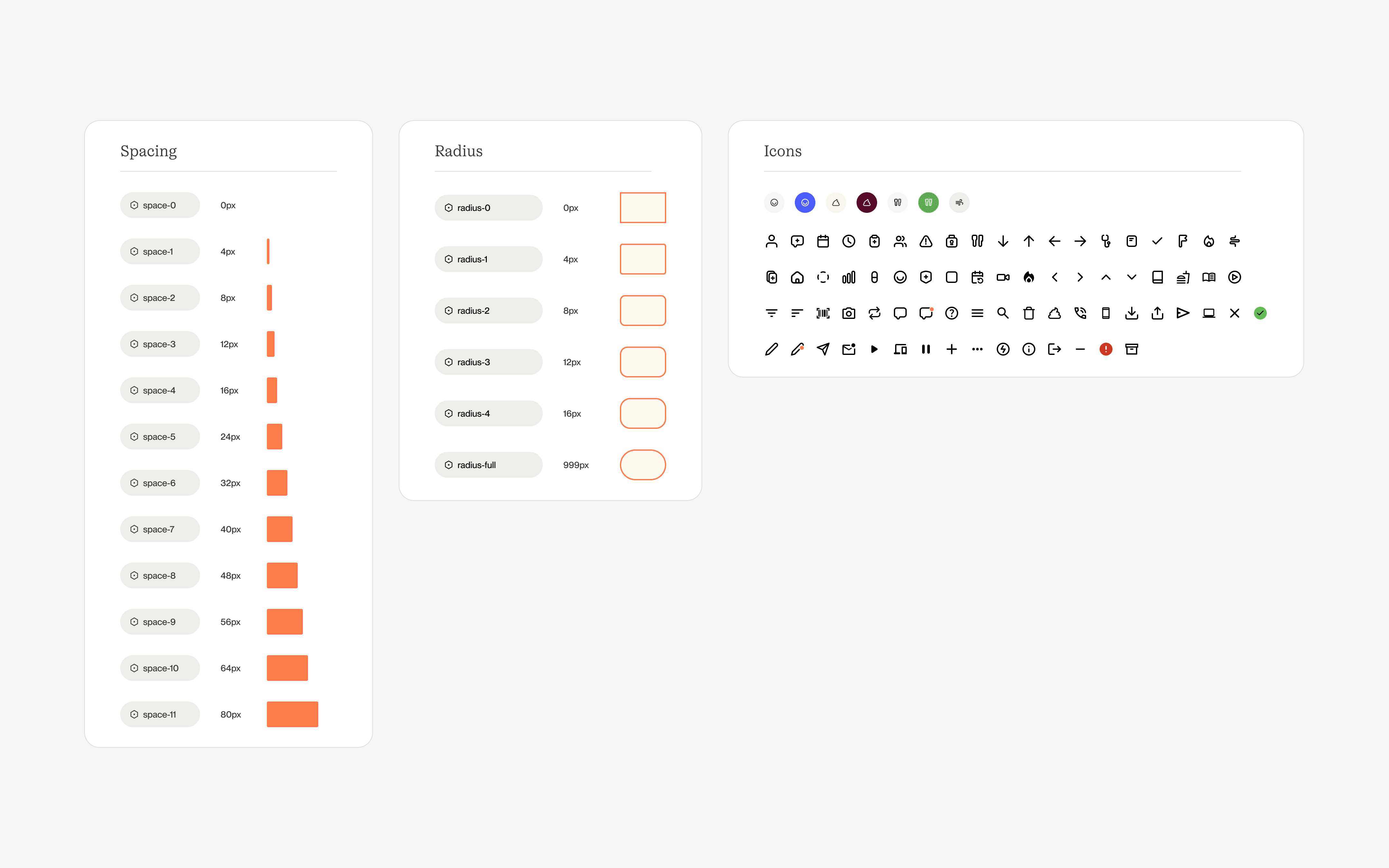This screenshot has height=868, width=1389.
Task: Click the hamburger menu three-lines icon
Action: (977, 313)
